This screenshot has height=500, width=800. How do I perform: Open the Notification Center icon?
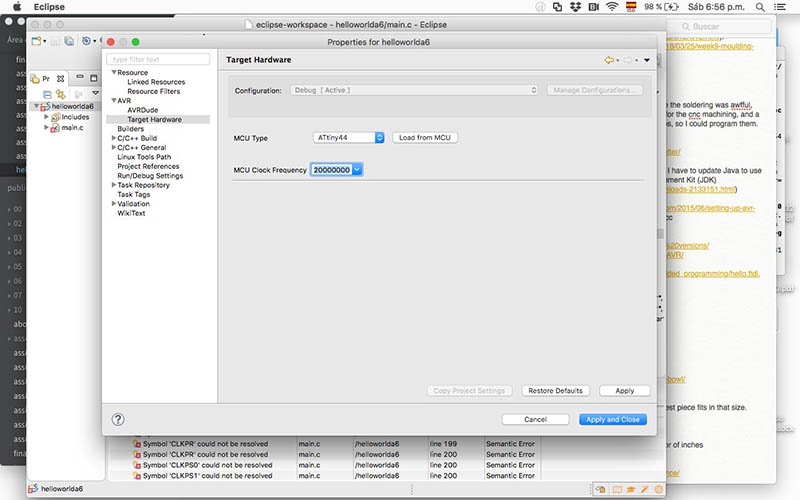click(780, 7)
